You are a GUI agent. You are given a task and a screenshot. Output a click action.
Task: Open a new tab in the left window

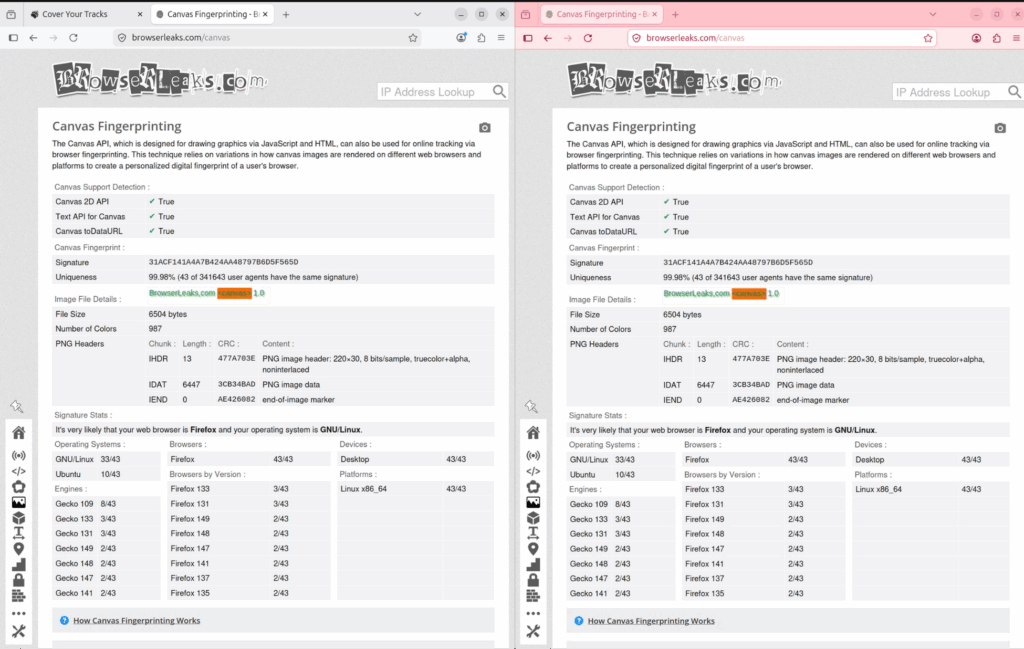[286, 14]
